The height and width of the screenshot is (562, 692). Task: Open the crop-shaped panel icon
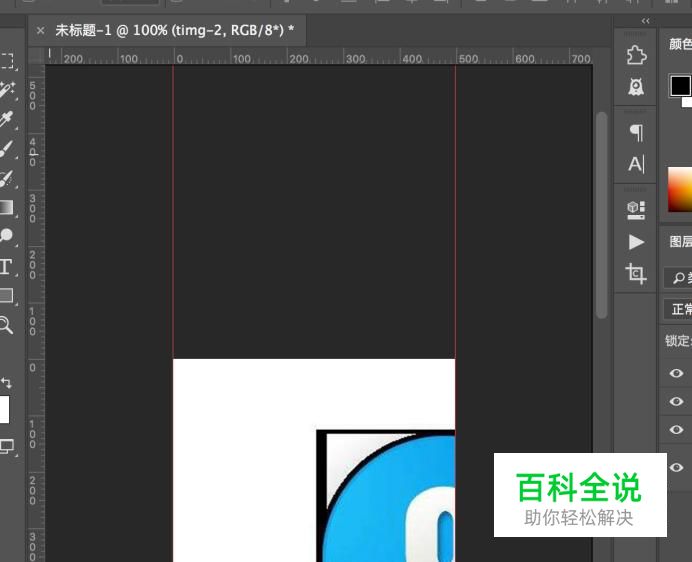pyautogui.click(x=636, y=274)
